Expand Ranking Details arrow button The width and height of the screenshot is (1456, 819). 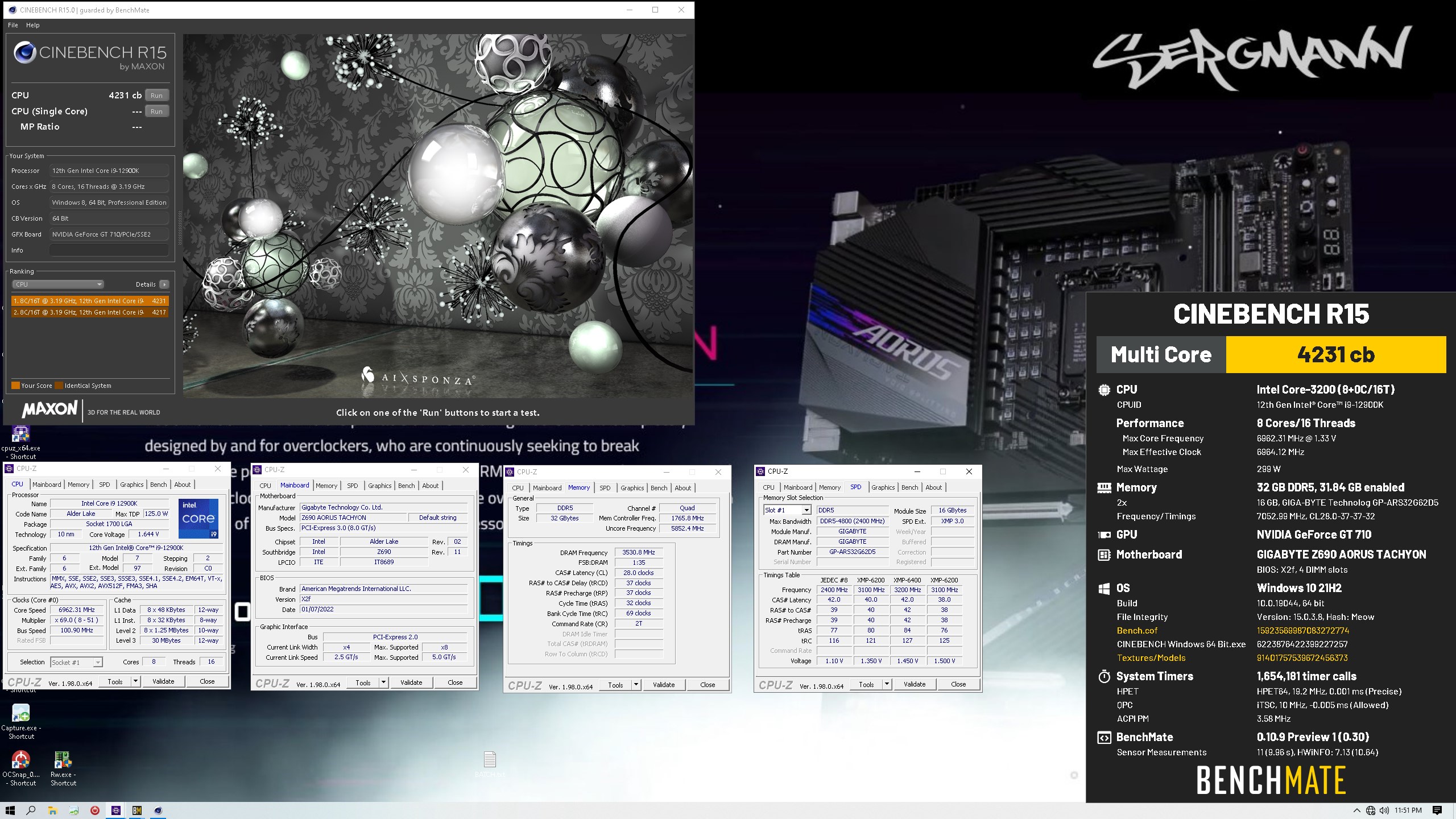point(164,284)
